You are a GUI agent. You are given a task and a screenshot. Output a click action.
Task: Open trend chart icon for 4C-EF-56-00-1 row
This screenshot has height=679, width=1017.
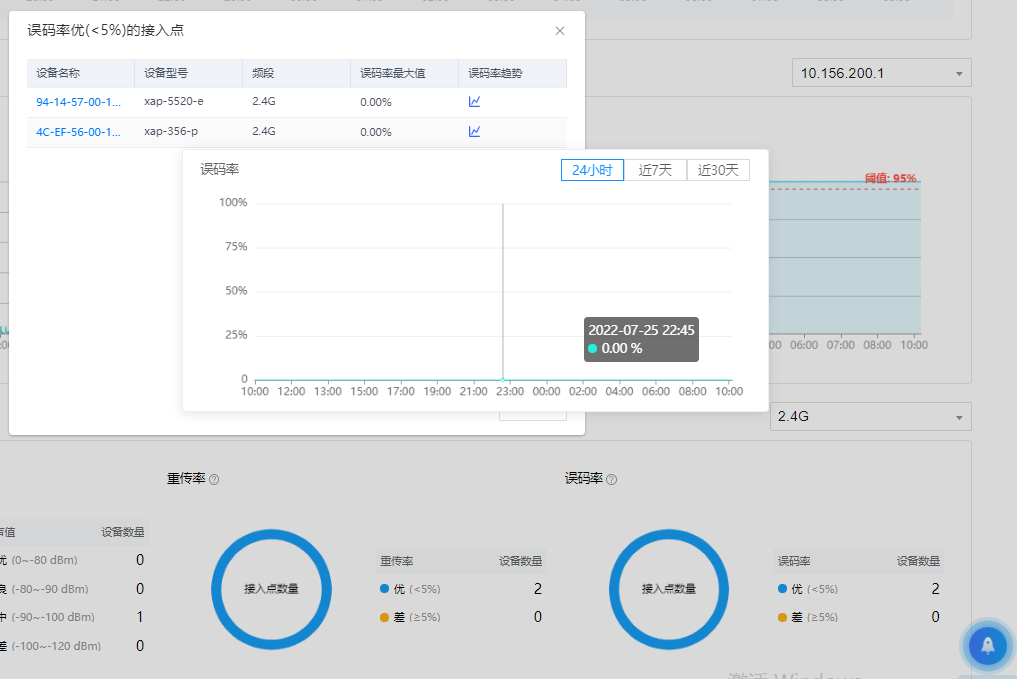pyautogui.click(x=475, y=132)
